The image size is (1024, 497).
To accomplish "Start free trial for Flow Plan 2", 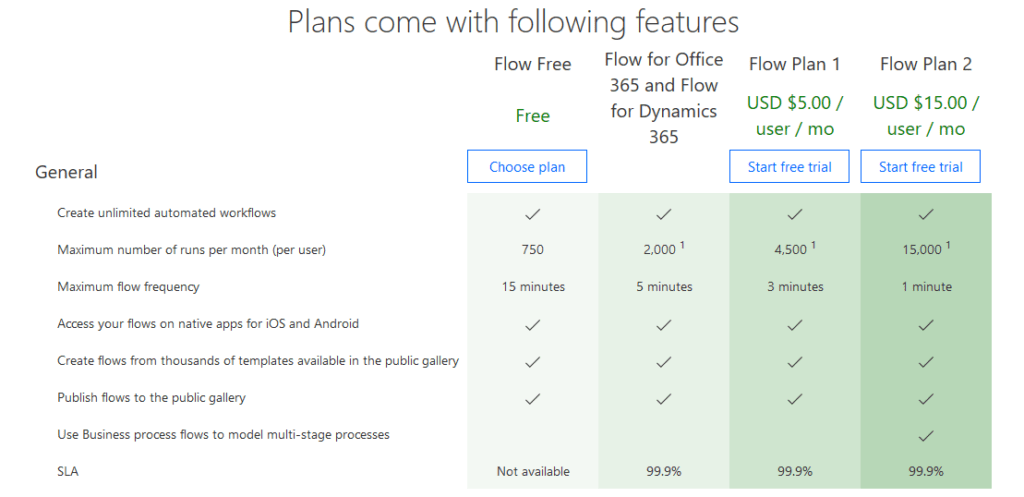I will point(920,167).
